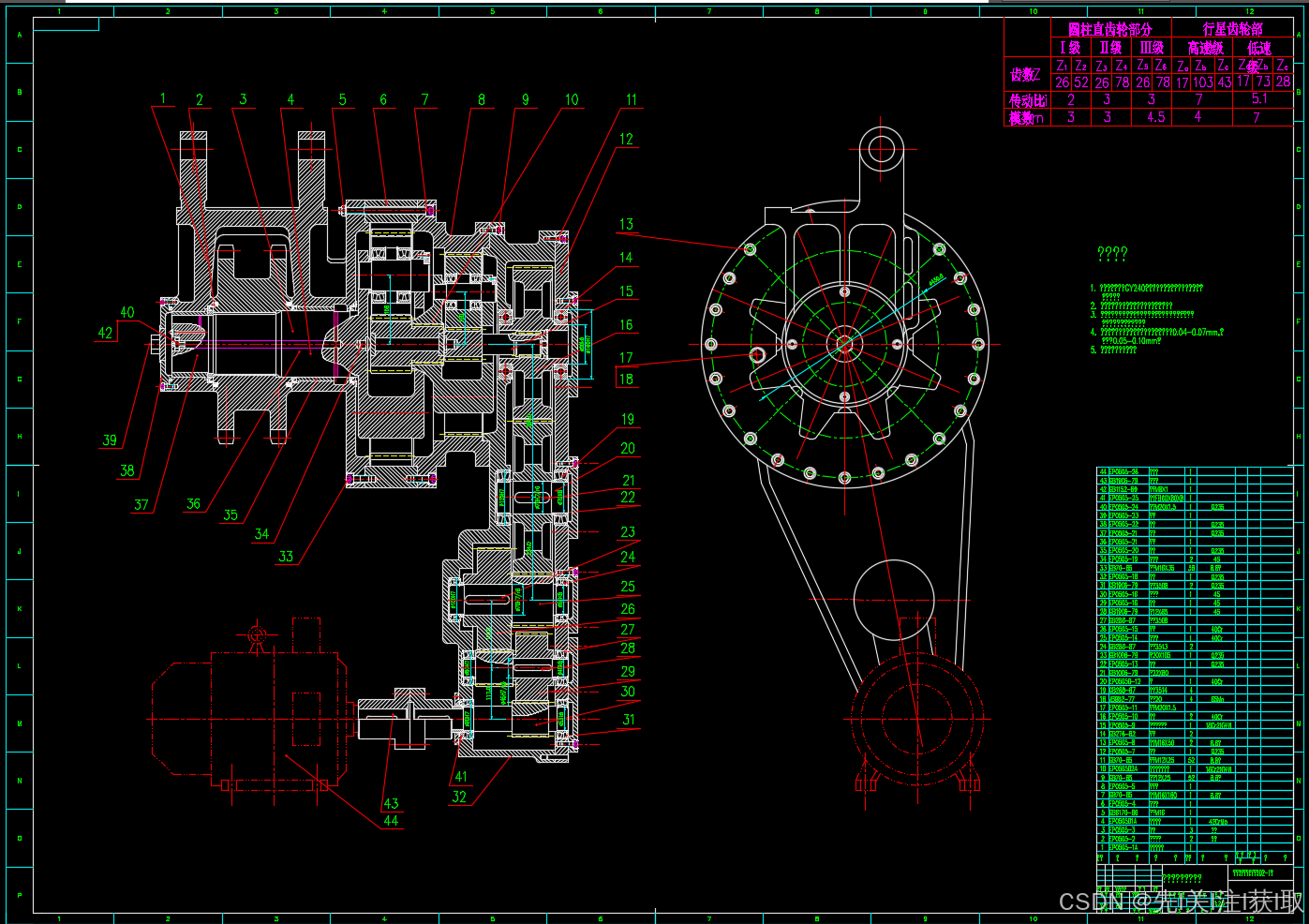
Task: Click the 传动比i row label
Action: (1028, 100)
